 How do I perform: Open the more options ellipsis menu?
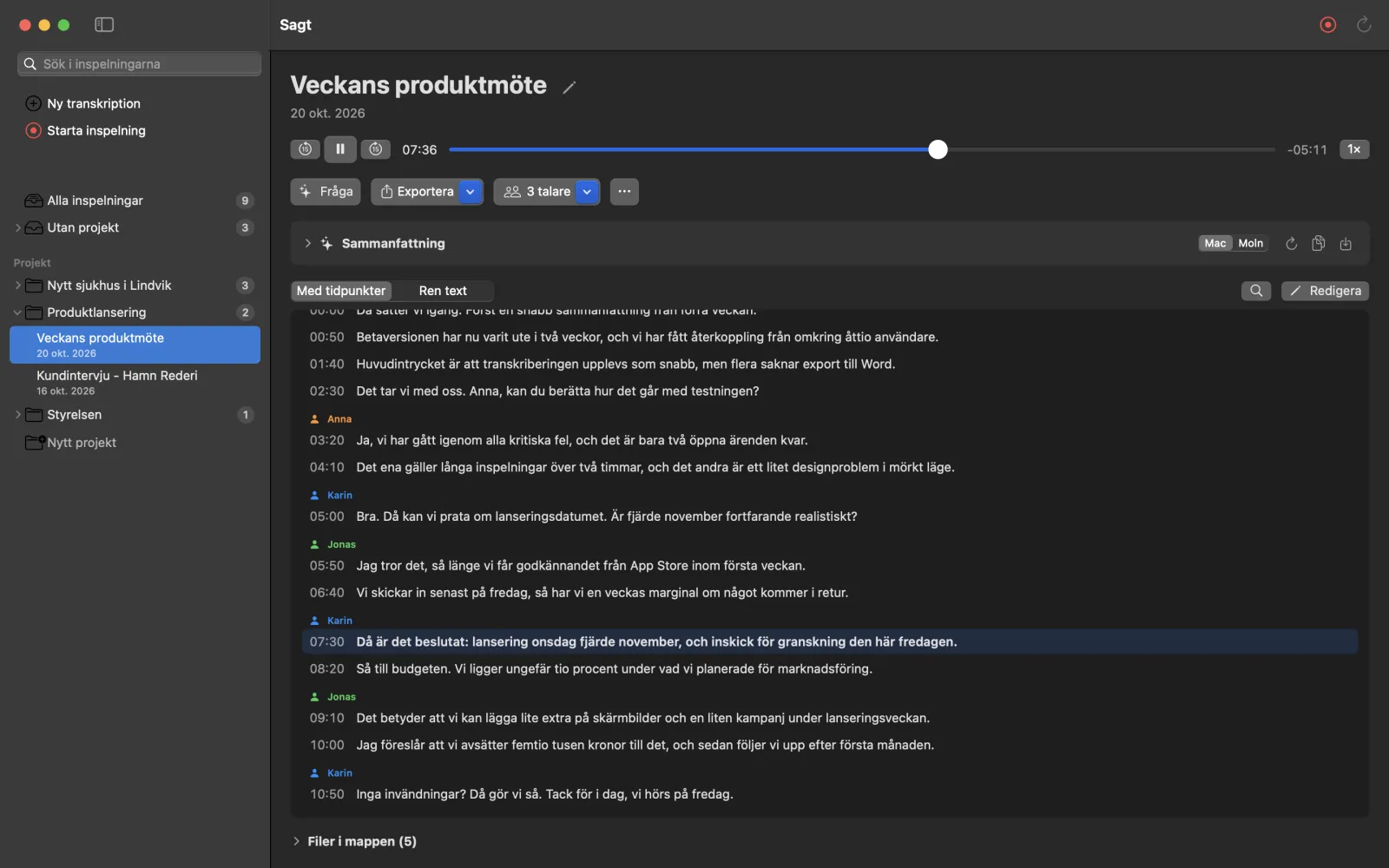point(624,192)
